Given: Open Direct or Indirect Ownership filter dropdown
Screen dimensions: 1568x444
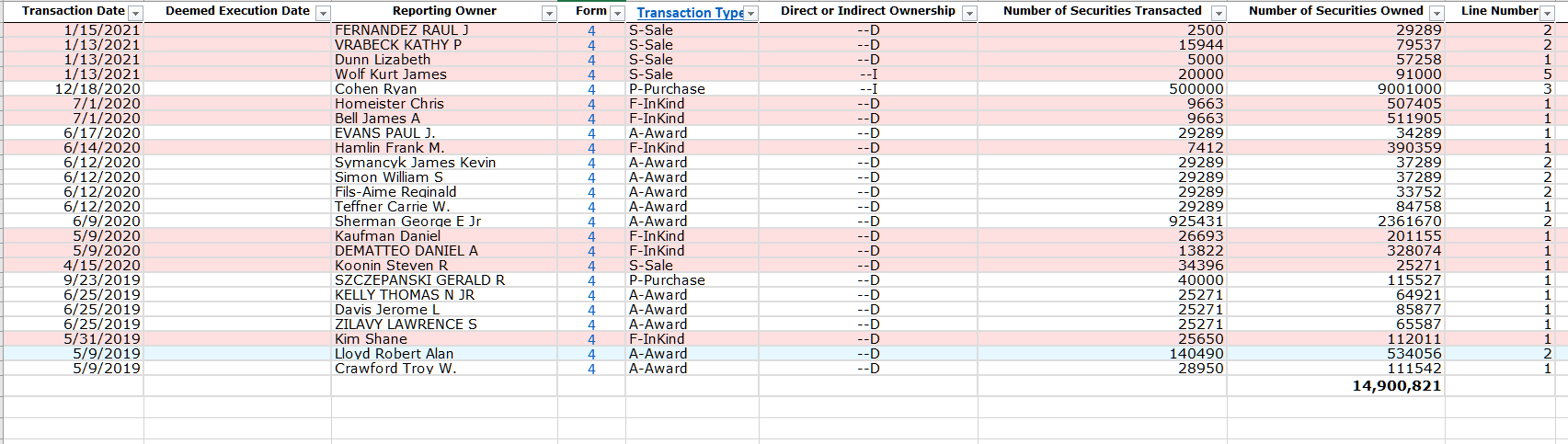Looking at the screenshot, I should pyautogui.click(x=969, y=13).
